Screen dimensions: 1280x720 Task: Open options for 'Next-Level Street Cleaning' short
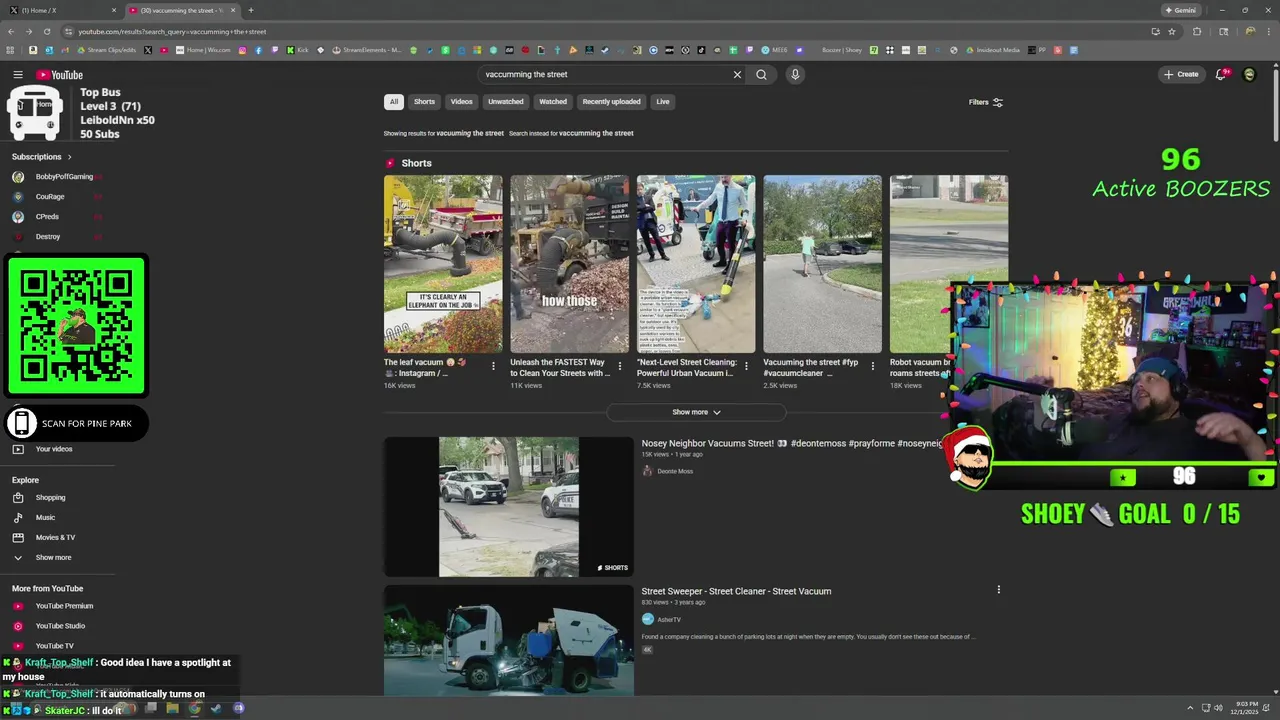[x=746, y=367]
